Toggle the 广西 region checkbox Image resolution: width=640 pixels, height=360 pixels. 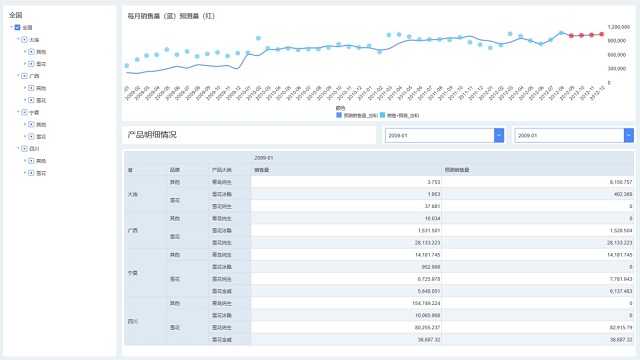(24, 76)
